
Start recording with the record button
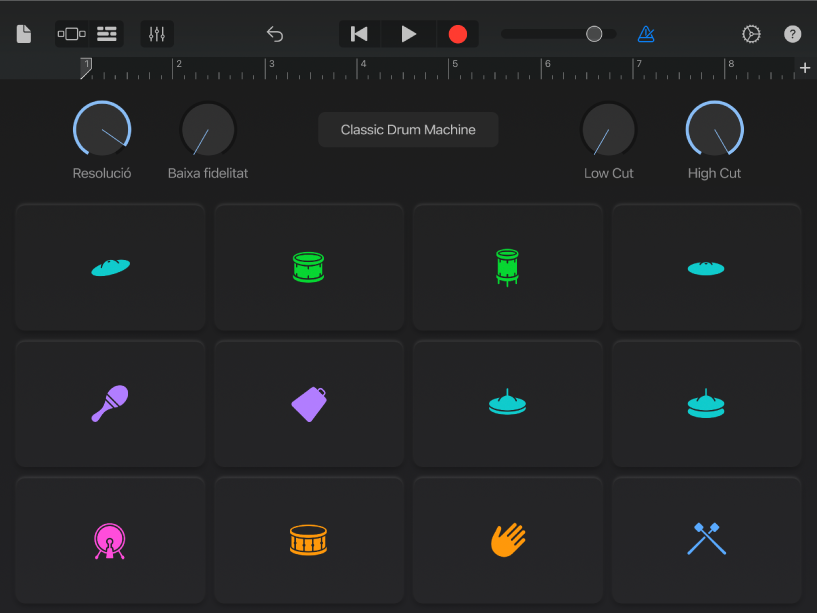457,33
